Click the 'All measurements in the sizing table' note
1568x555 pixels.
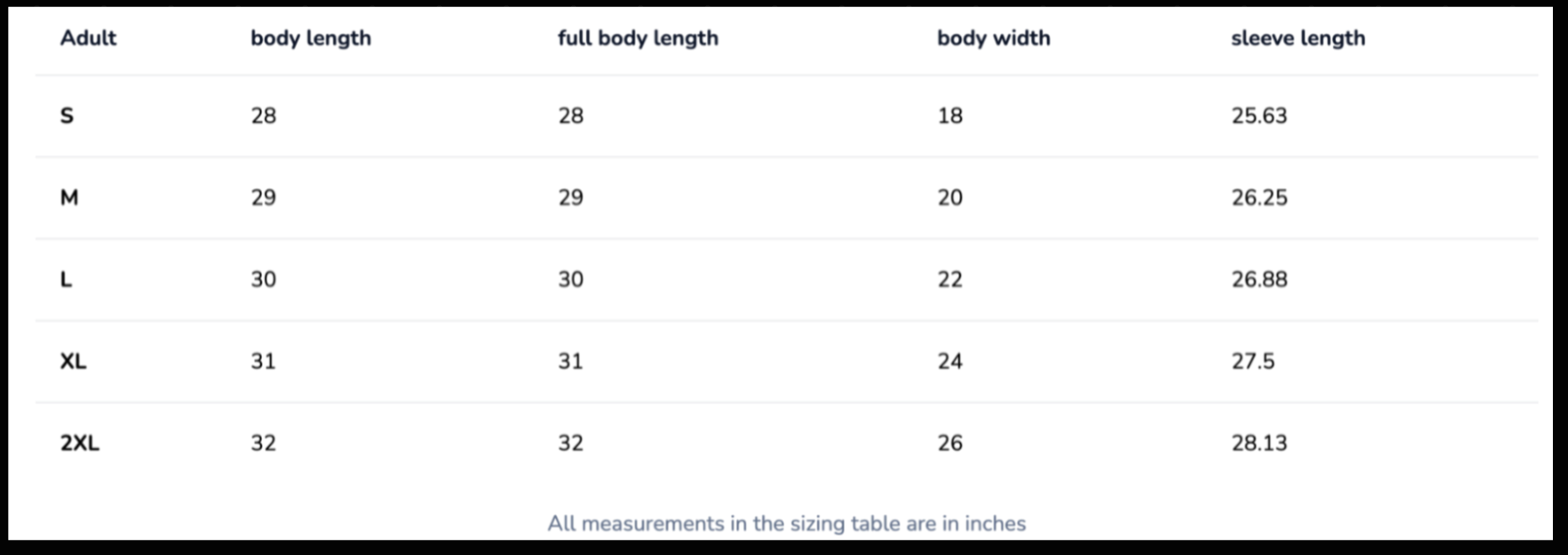(787, 523)
